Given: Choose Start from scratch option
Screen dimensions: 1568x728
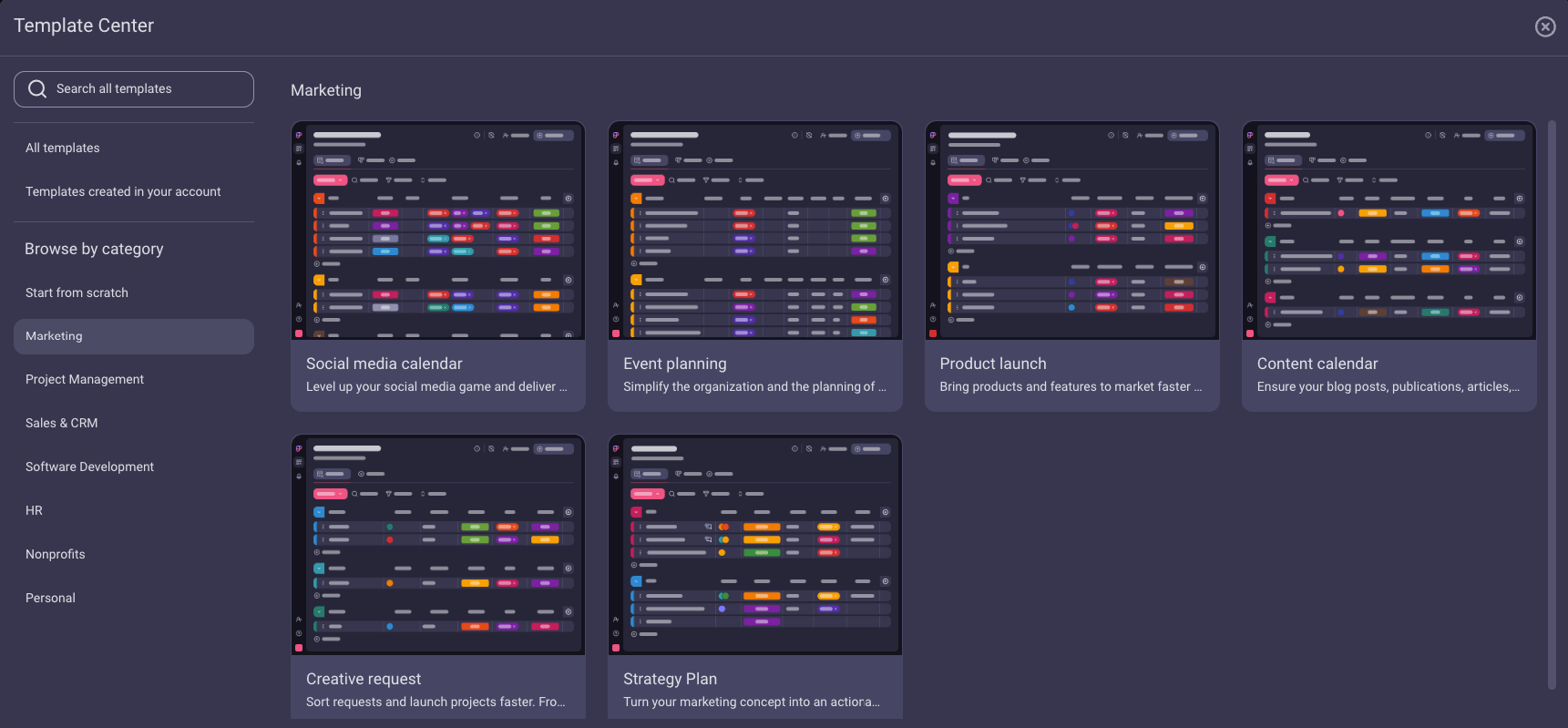Looking at the screenshot, I should [77, 292].
